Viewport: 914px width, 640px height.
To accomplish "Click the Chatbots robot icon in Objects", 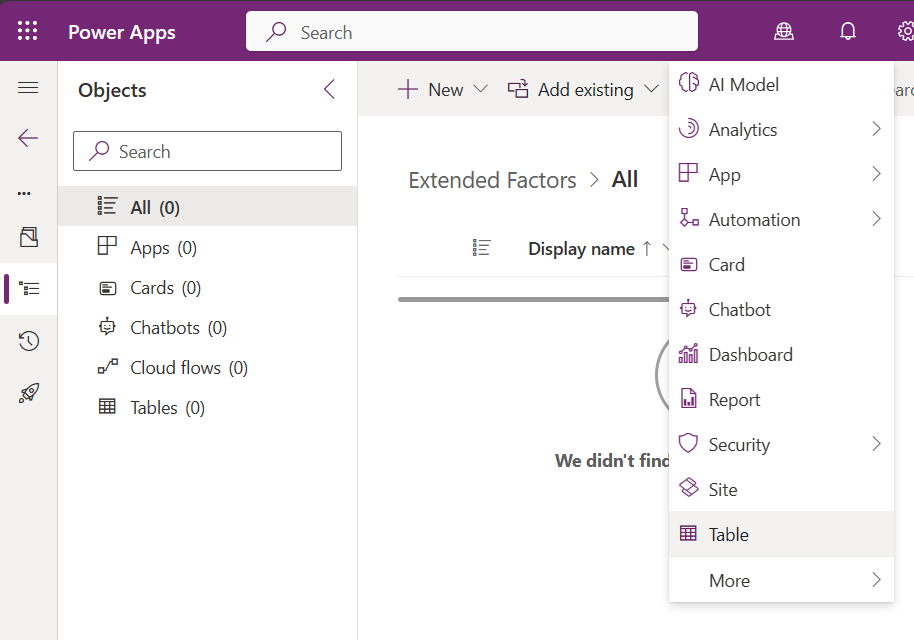I will pos(107,326).
